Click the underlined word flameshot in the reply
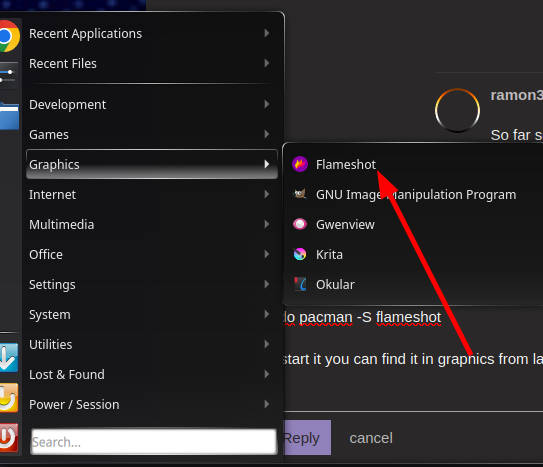This screenshot has width=543, height=467. pos(408,317)
